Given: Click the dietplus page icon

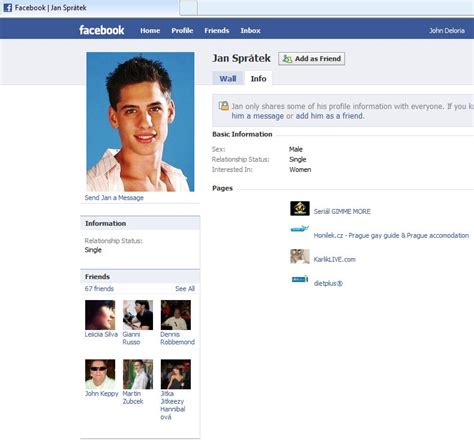Looking at the screenshot, I should [300, 279].
